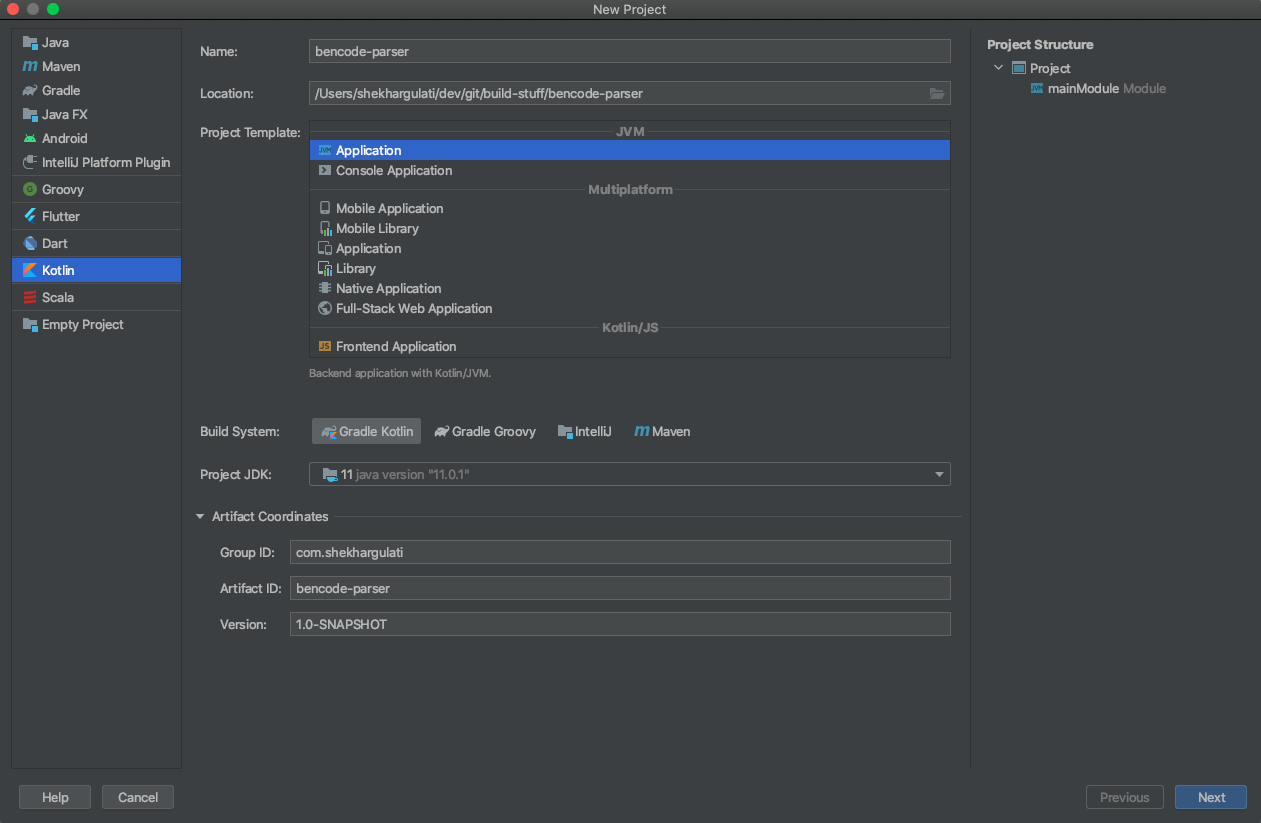Viewport: 1261px width, 823px height.
Task: Open Help for the New Project dialog
Action: pyautogui.click(x=54, y=797)
